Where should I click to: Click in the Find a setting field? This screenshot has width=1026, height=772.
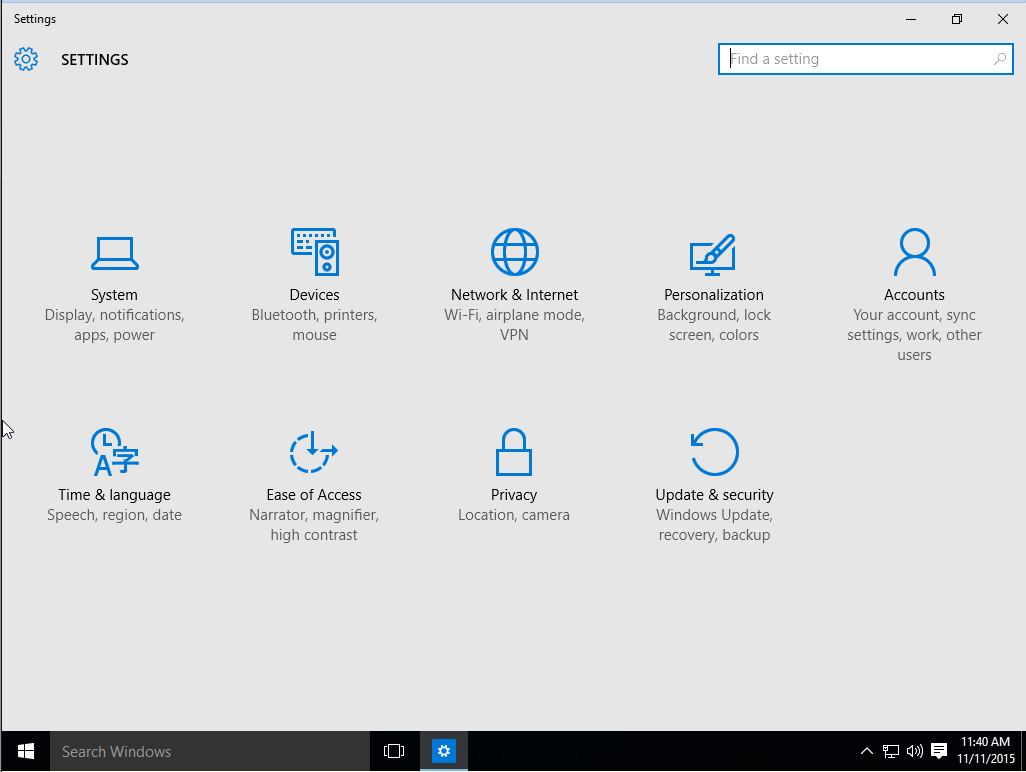click(x=866, y=60)
